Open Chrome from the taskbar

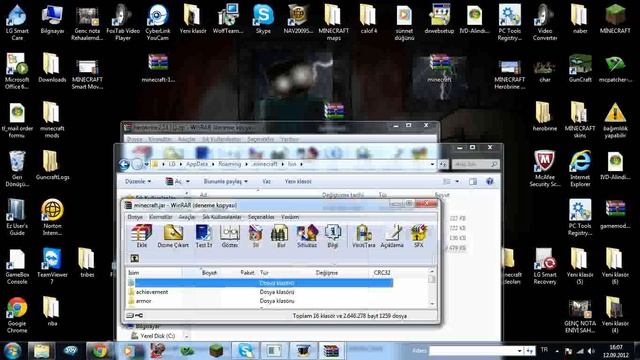99,351
